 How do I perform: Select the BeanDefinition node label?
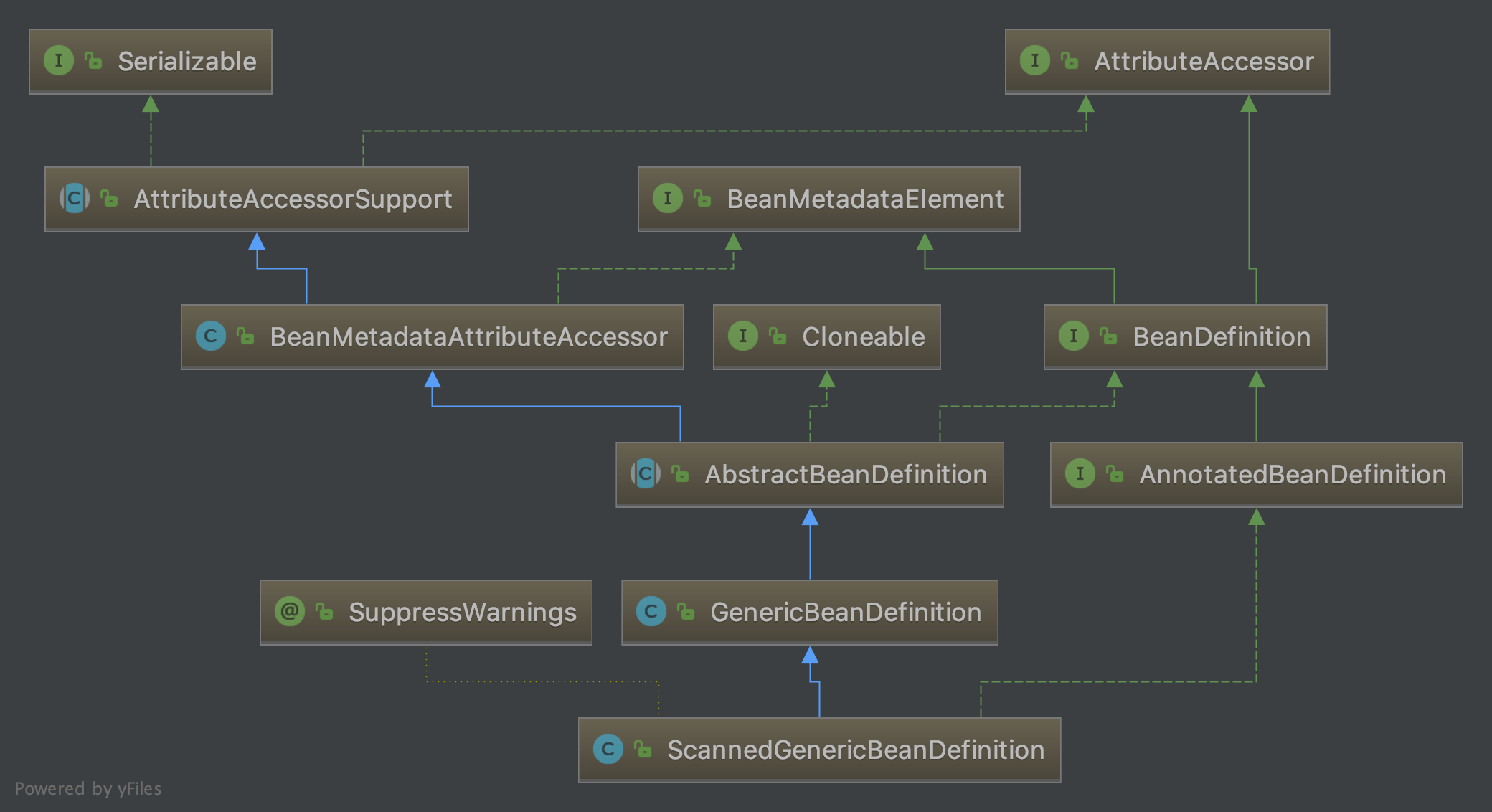coord(1221,336)
